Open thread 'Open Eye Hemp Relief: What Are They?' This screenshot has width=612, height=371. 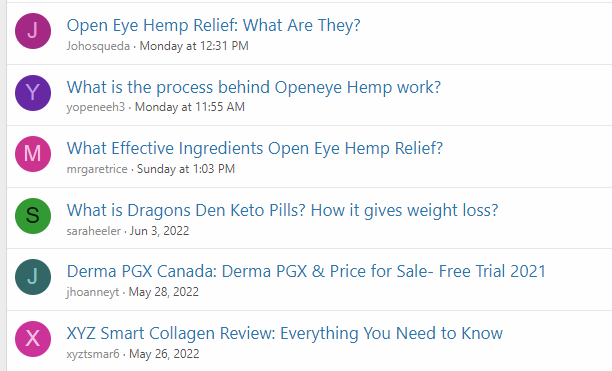click(x=213, y=25)
